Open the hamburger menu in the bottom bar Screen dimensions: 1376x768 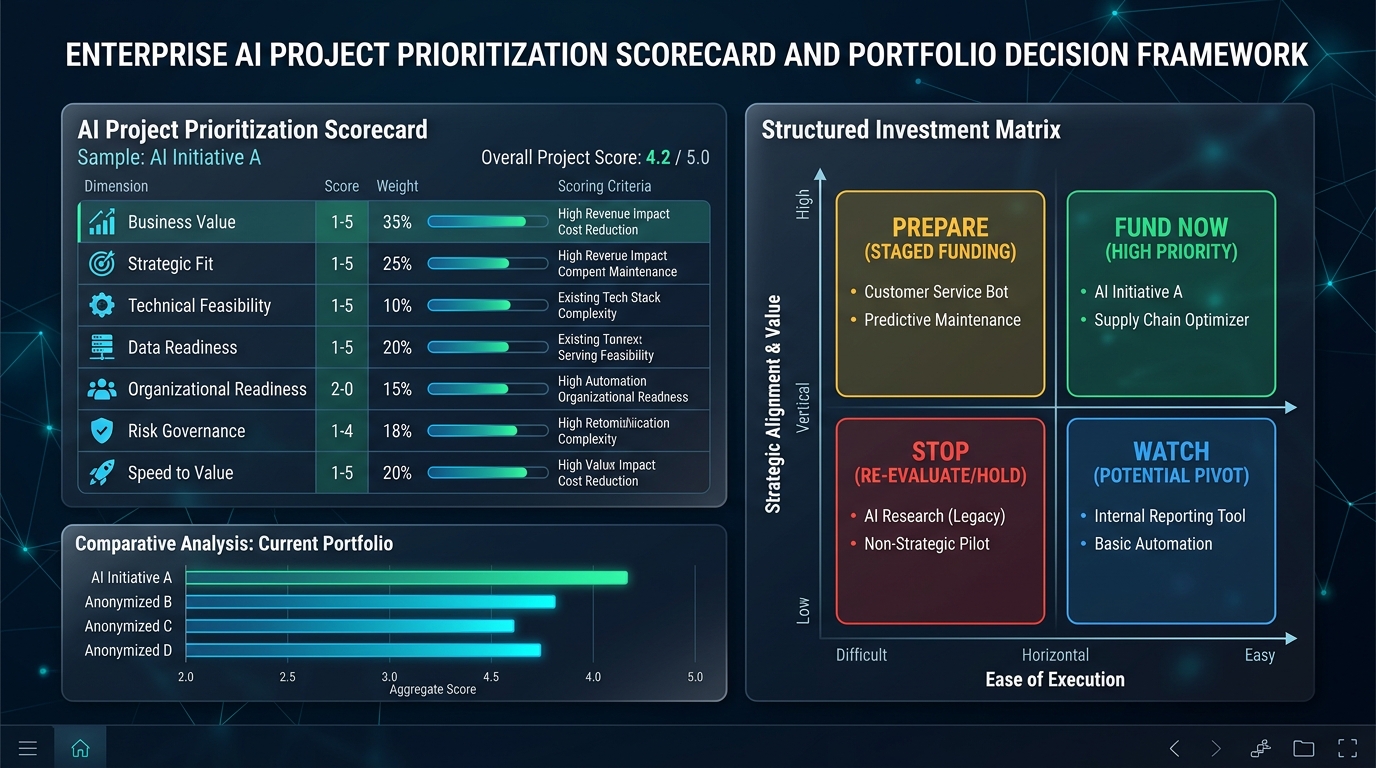tap(28, 748)
